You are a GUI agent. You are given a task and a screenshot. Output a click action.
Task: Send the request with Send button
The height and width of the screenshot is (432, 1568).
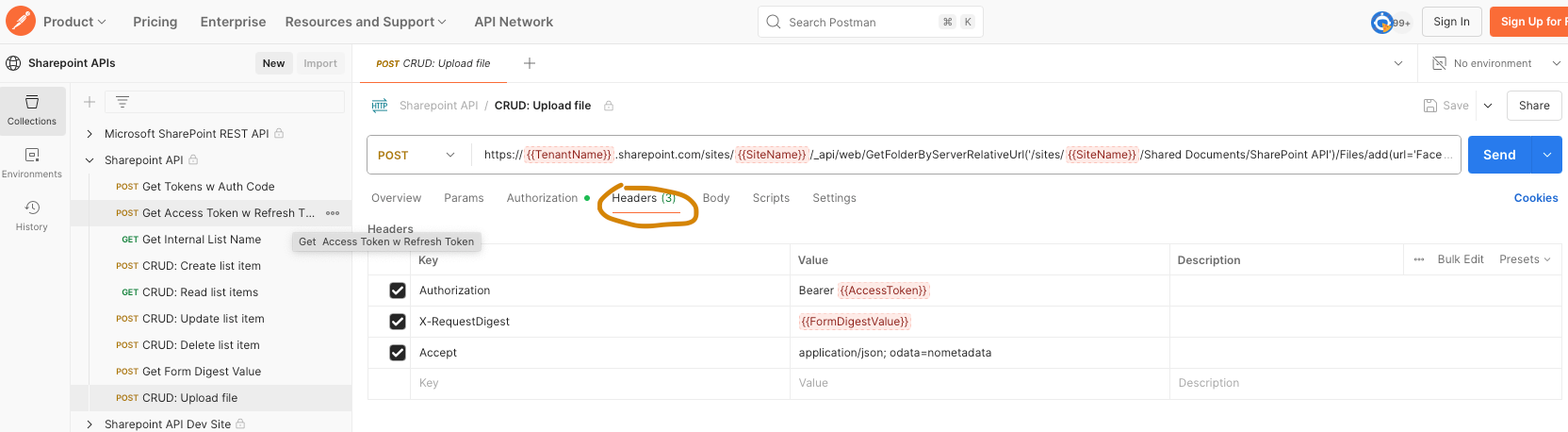pos(1499,155)
